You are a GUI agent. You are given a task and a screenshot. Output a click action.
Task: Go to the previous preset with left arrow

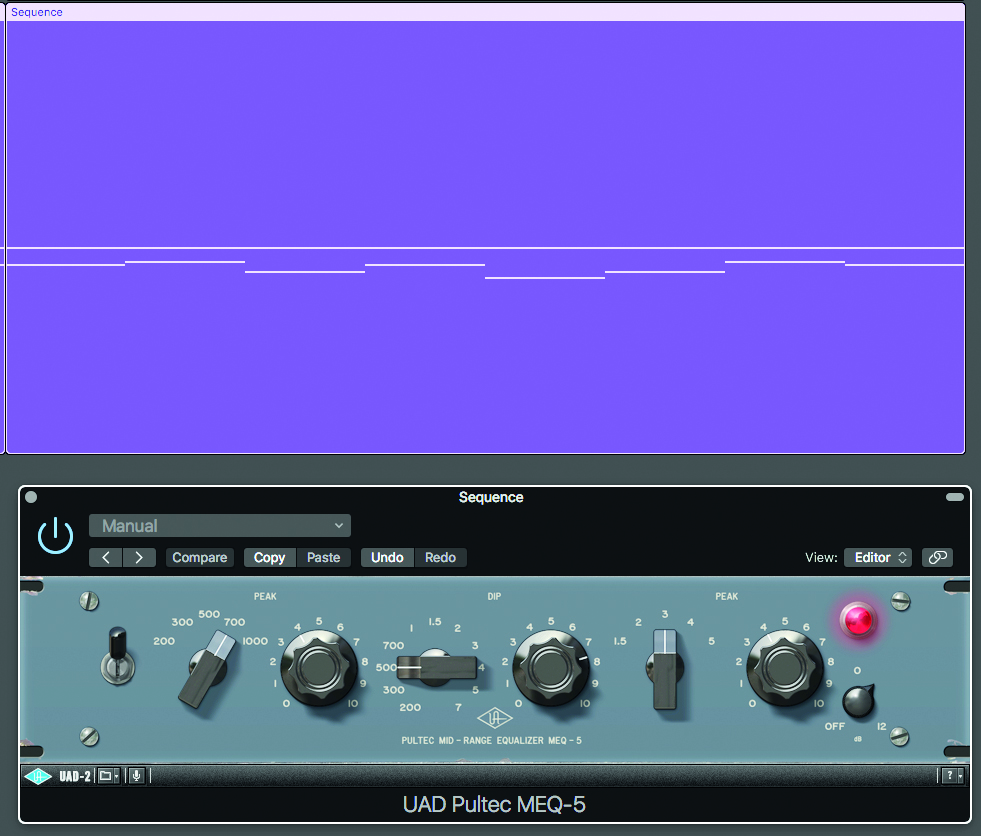coord(106,558)
